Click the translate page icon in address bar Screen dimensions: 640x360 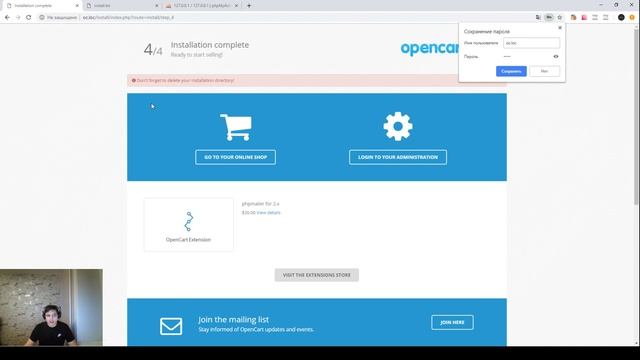pyautogui.click(x=538, y=18)
